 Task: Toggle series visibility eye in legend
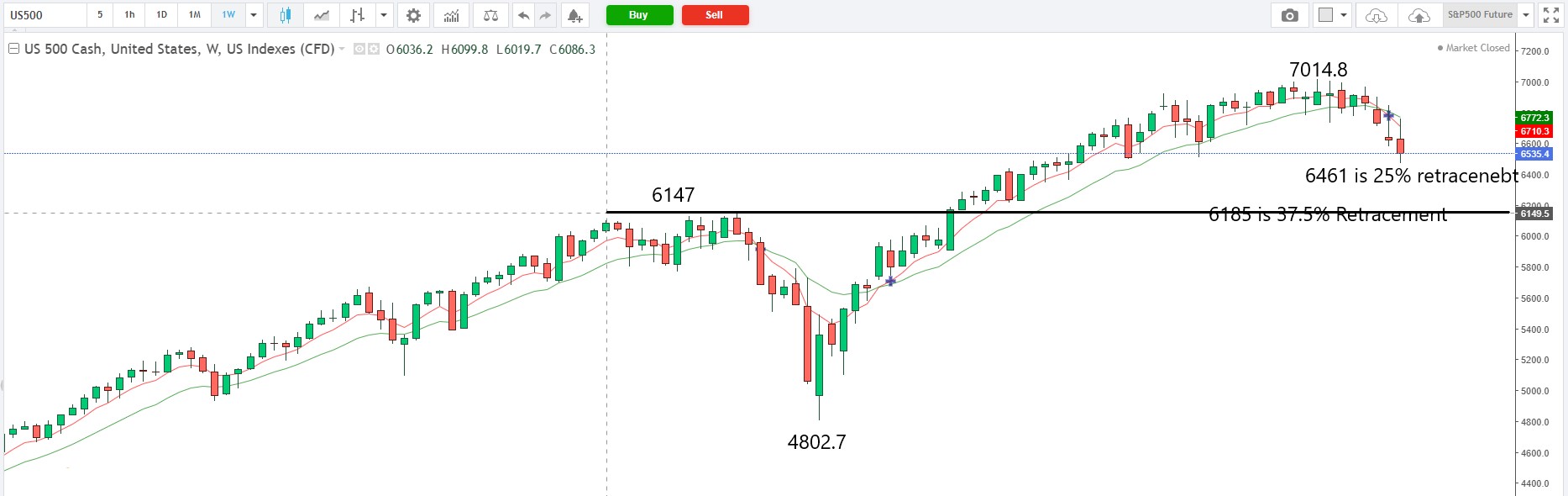pos(359,50)
